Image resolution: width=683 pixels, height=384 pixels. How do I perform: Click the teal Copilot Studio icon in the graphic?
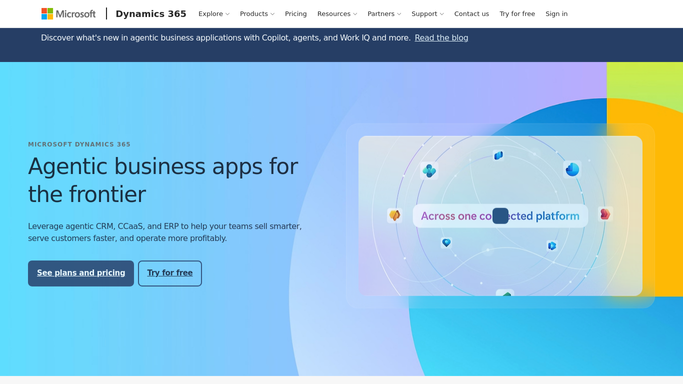coord(429,171)
